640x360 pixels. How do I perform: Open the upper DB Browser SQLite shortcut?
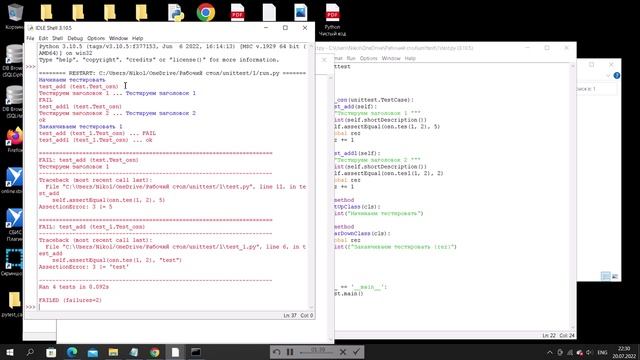(x=14, y=60)
